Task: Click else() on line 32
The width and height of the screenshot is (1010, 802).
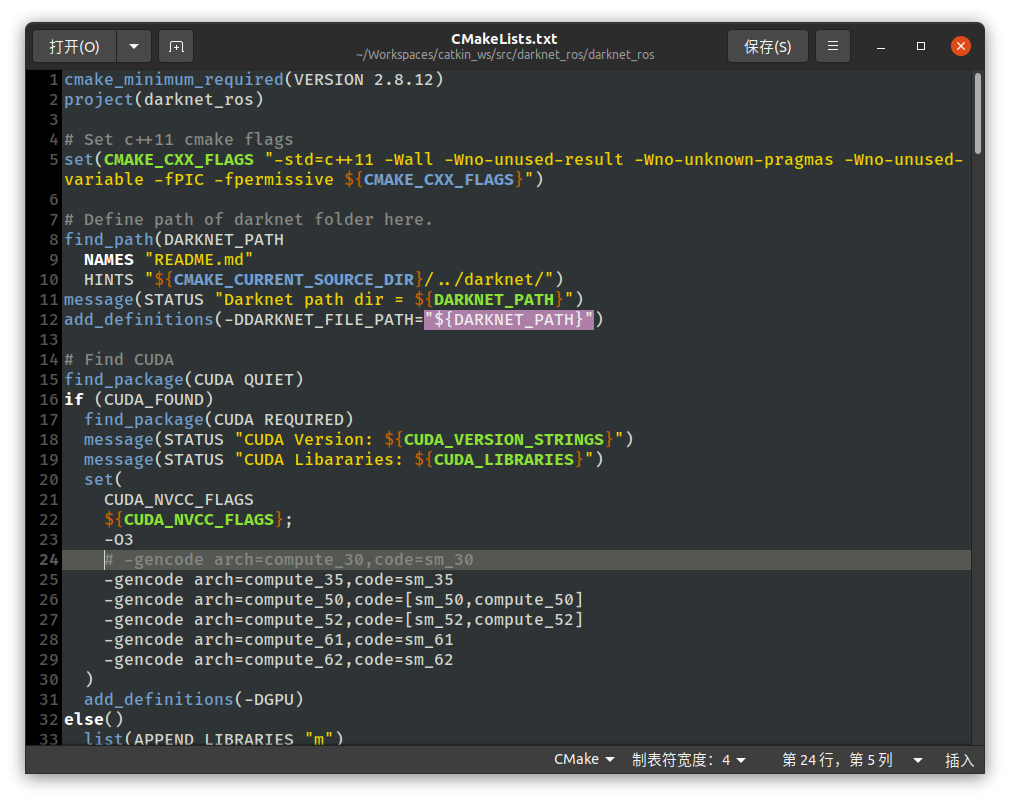Action: [x=93, y=719]
